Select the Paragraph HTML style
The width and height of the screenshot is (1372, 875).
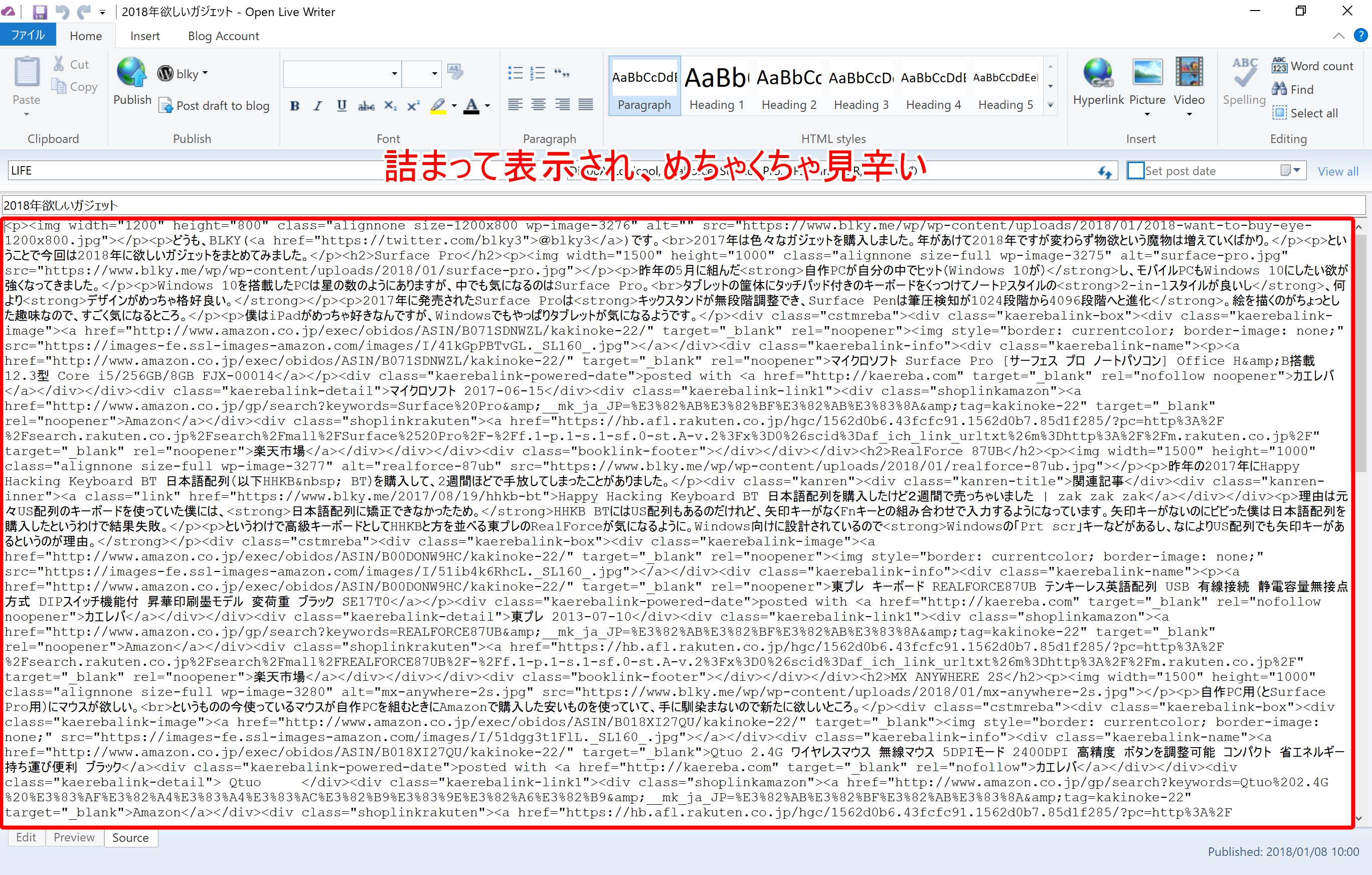click(644, 86)
